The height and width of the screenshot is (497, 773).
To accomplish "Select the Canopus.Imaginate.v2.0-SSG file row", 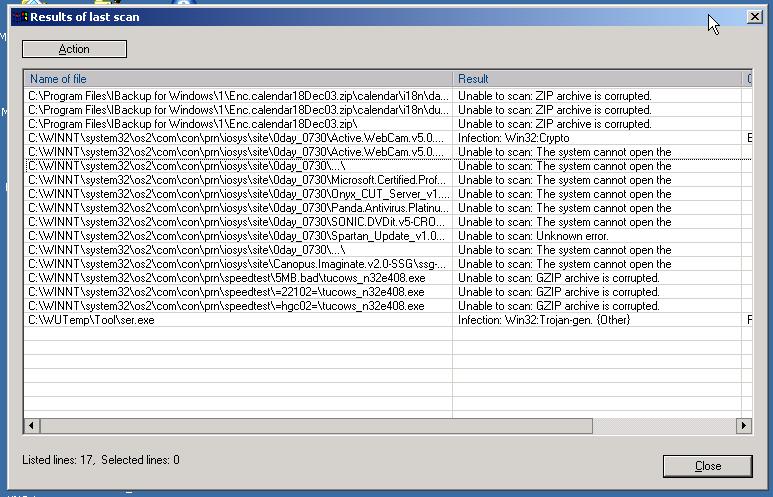I will [238, 264].
